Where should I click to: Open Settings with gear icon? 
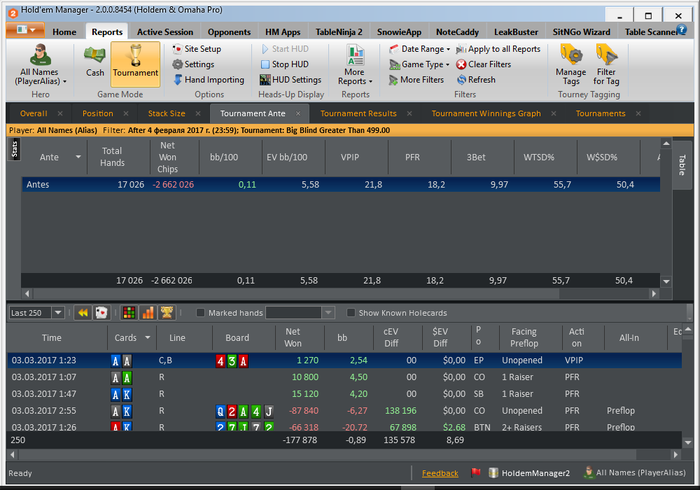pyautogui.click(x=193, y=64)
